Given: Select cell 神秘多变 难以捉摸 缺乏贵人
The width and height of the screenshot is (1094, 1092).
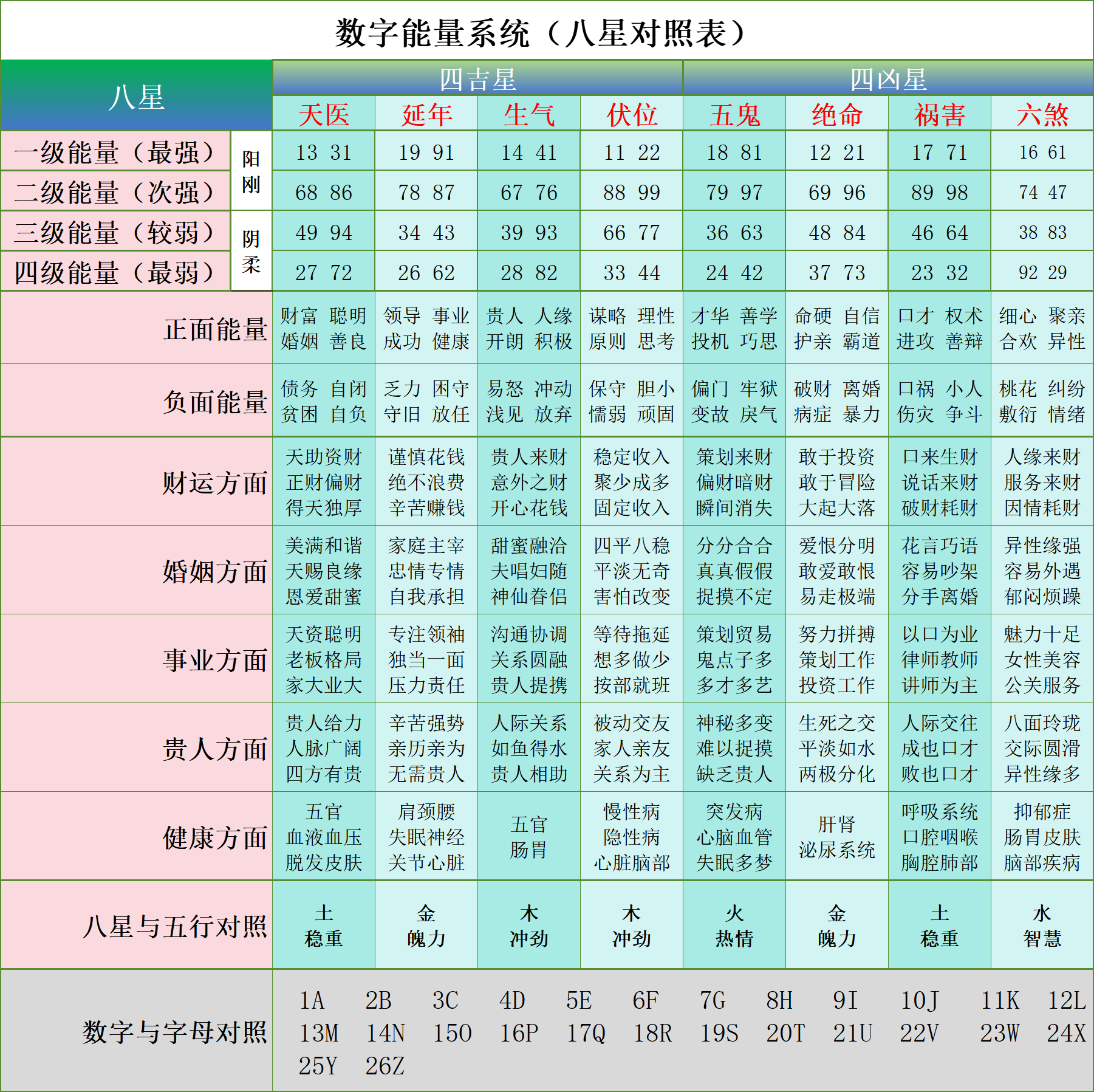Looking at the screenshot, I should 734,747.
